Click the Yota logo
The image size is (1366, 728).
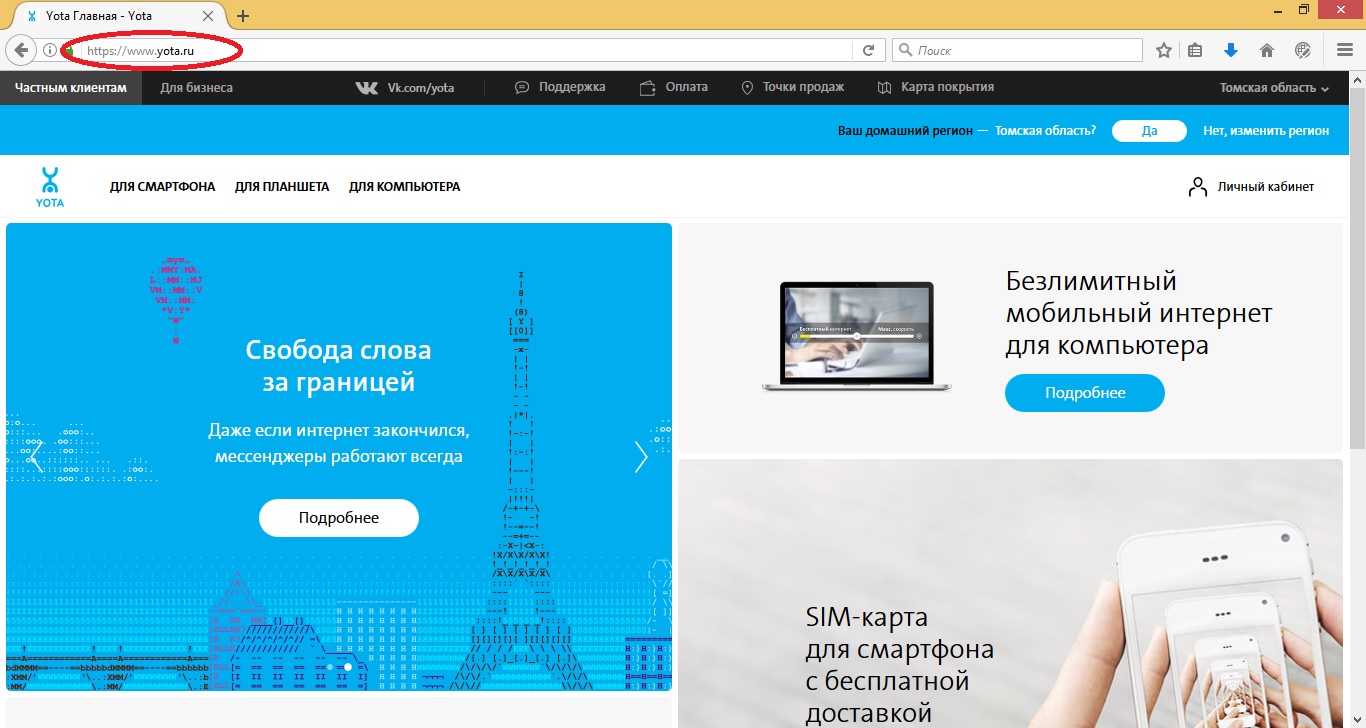click(x=50, y=187)
